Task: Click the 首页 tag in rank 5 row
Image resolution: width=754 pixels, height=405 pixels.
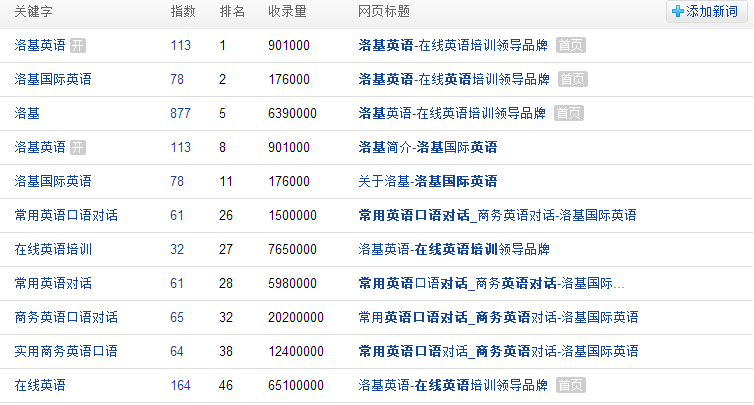Action: point(569,113)
